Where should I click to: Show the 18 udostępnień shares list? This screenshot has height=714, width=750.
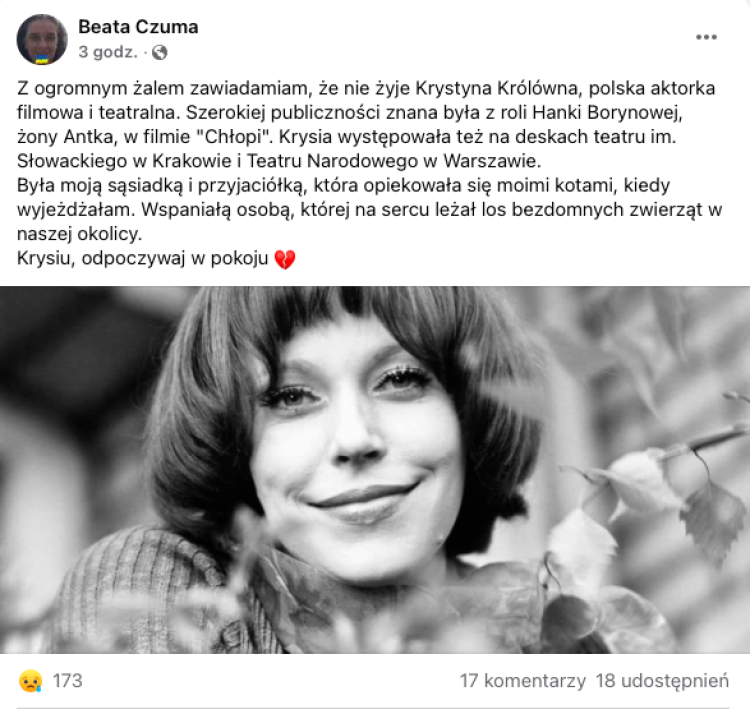(x=662, y=681)
